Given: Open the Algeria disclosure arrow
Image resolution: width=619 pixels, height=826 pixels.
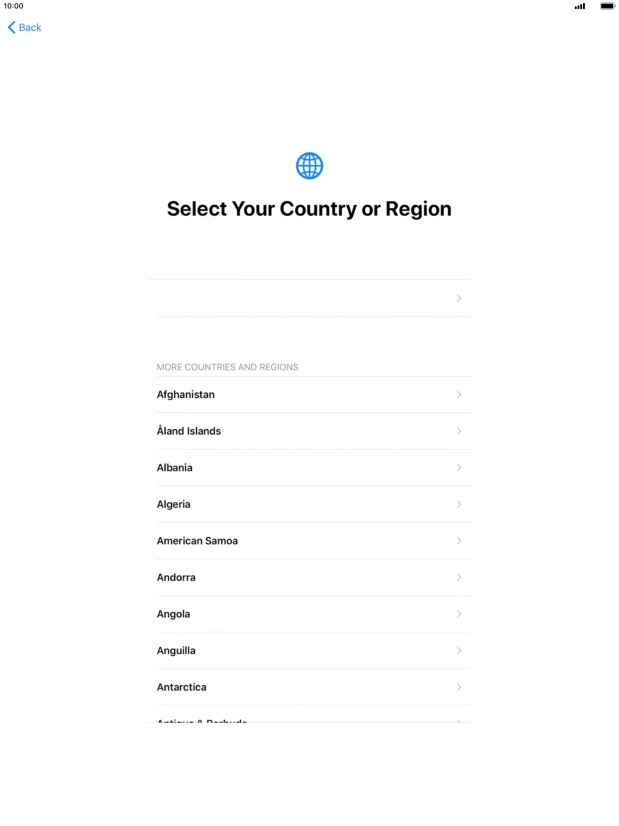Looking at the screenshot, I should (x=458, y=504).
